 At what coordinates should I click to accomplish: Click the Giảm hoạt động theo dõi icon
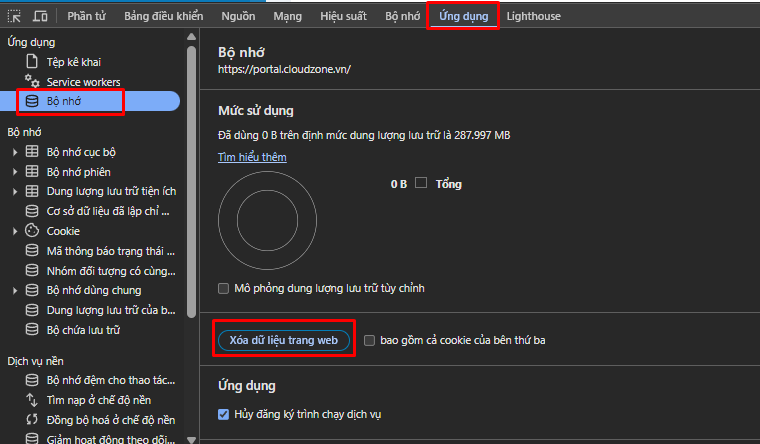[32, 439]
